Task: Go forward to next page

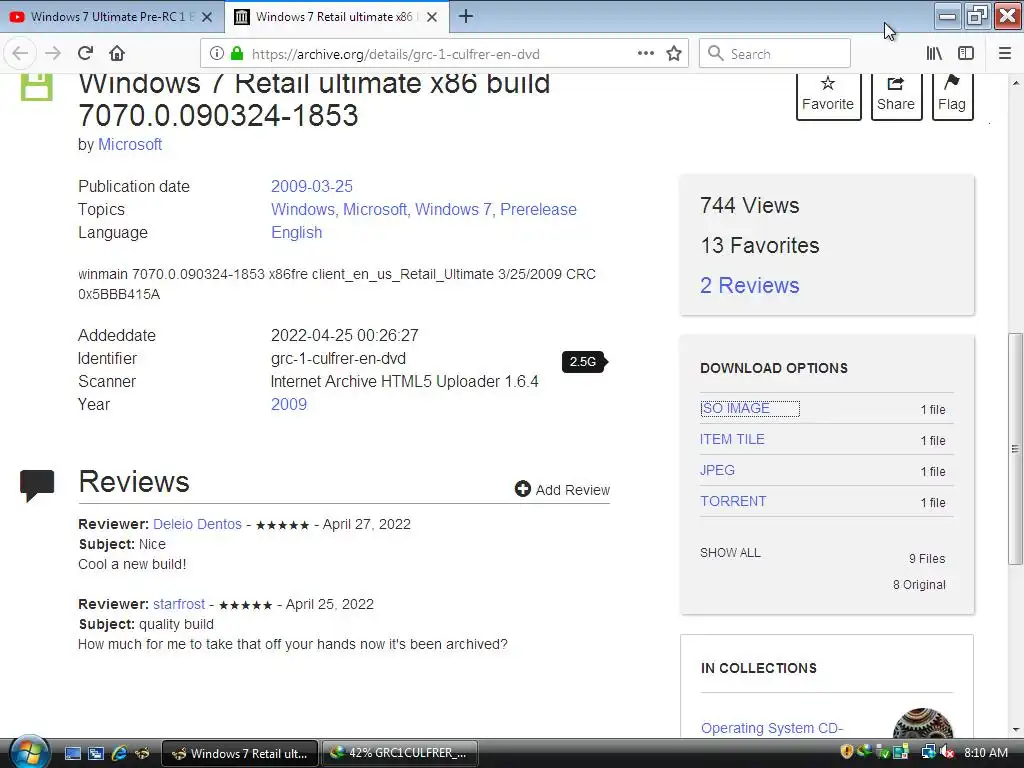Action: (x=53, y=54)
